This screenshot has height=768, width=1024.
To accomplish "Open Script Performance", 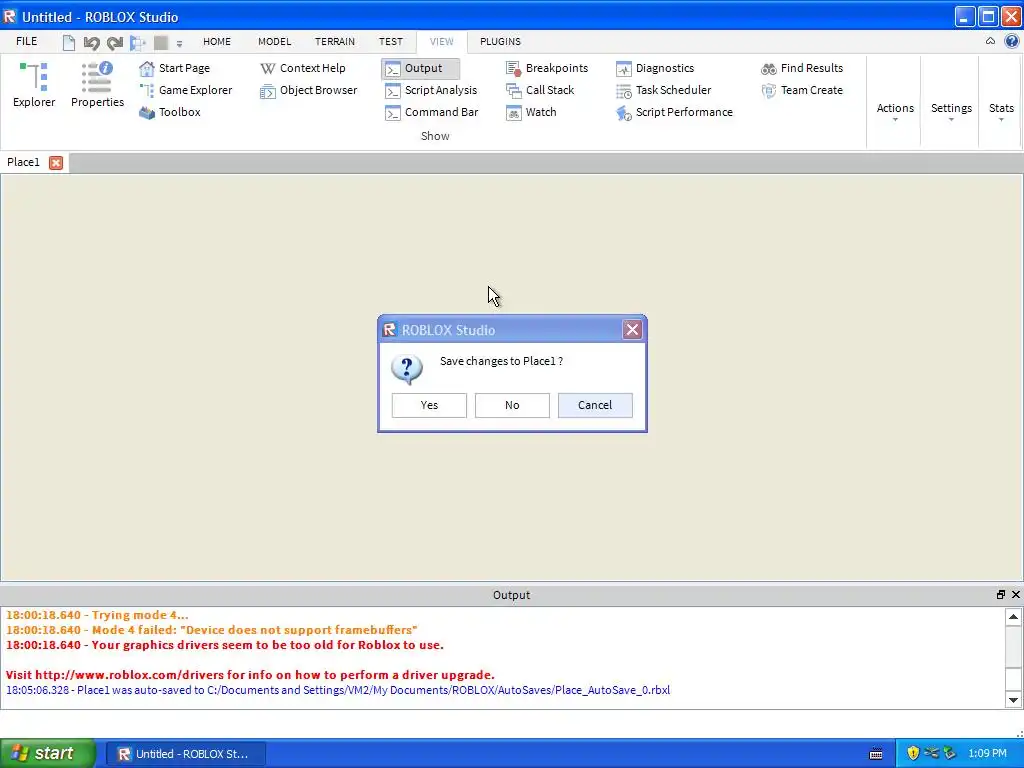I will tap(675, 112).
